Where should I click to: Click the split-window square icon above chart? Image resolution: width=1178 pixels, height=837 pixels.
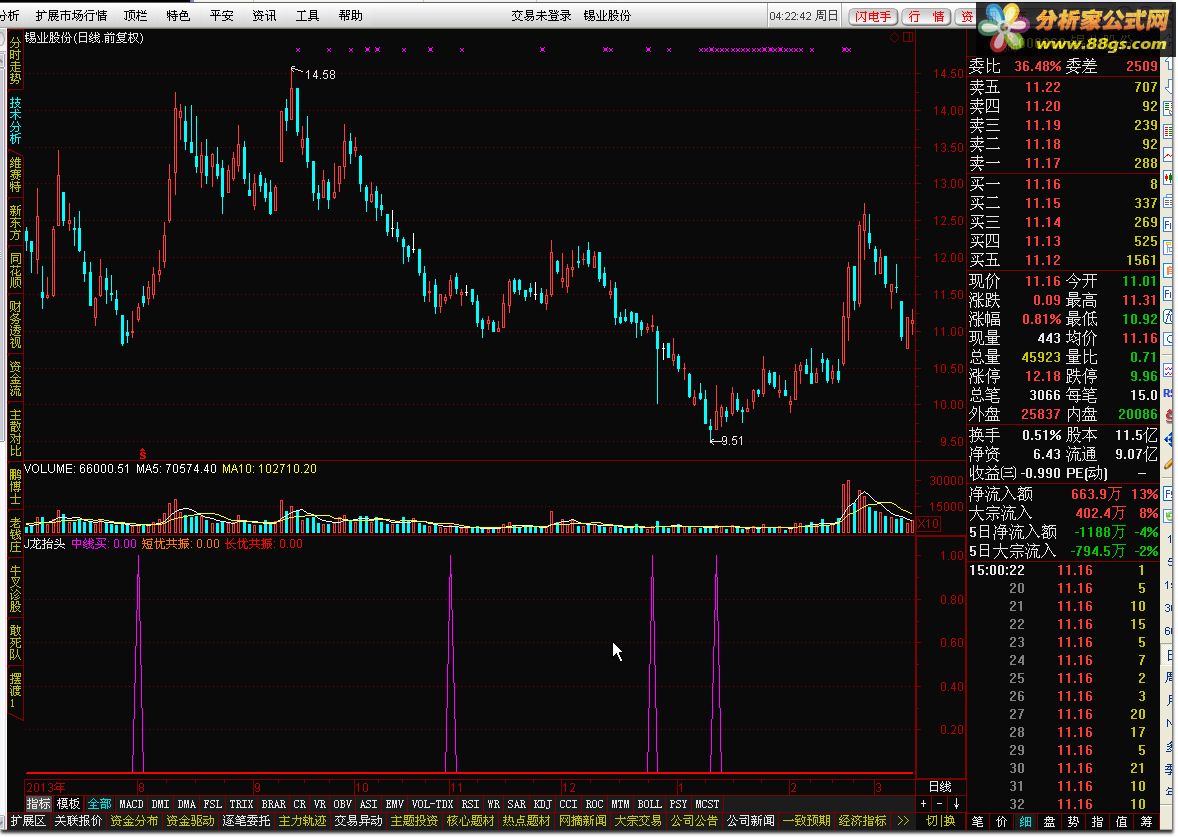[x=908, y=37]
